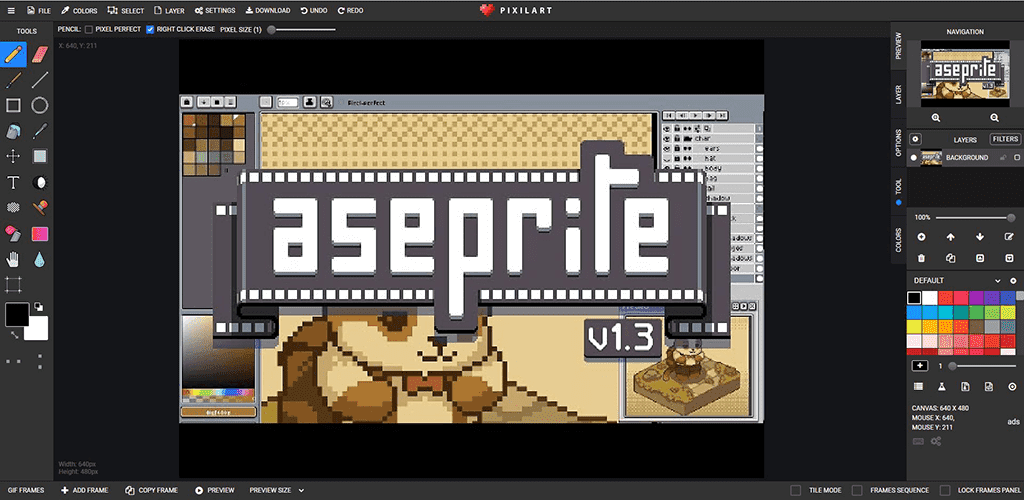Activate the Hand pan tool
1024x500 pixels.
13,260
